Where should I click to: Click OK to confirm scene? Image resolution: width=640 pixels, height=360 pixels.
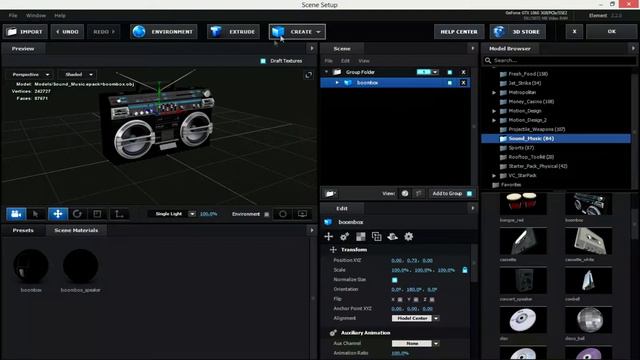coord(611,32)
